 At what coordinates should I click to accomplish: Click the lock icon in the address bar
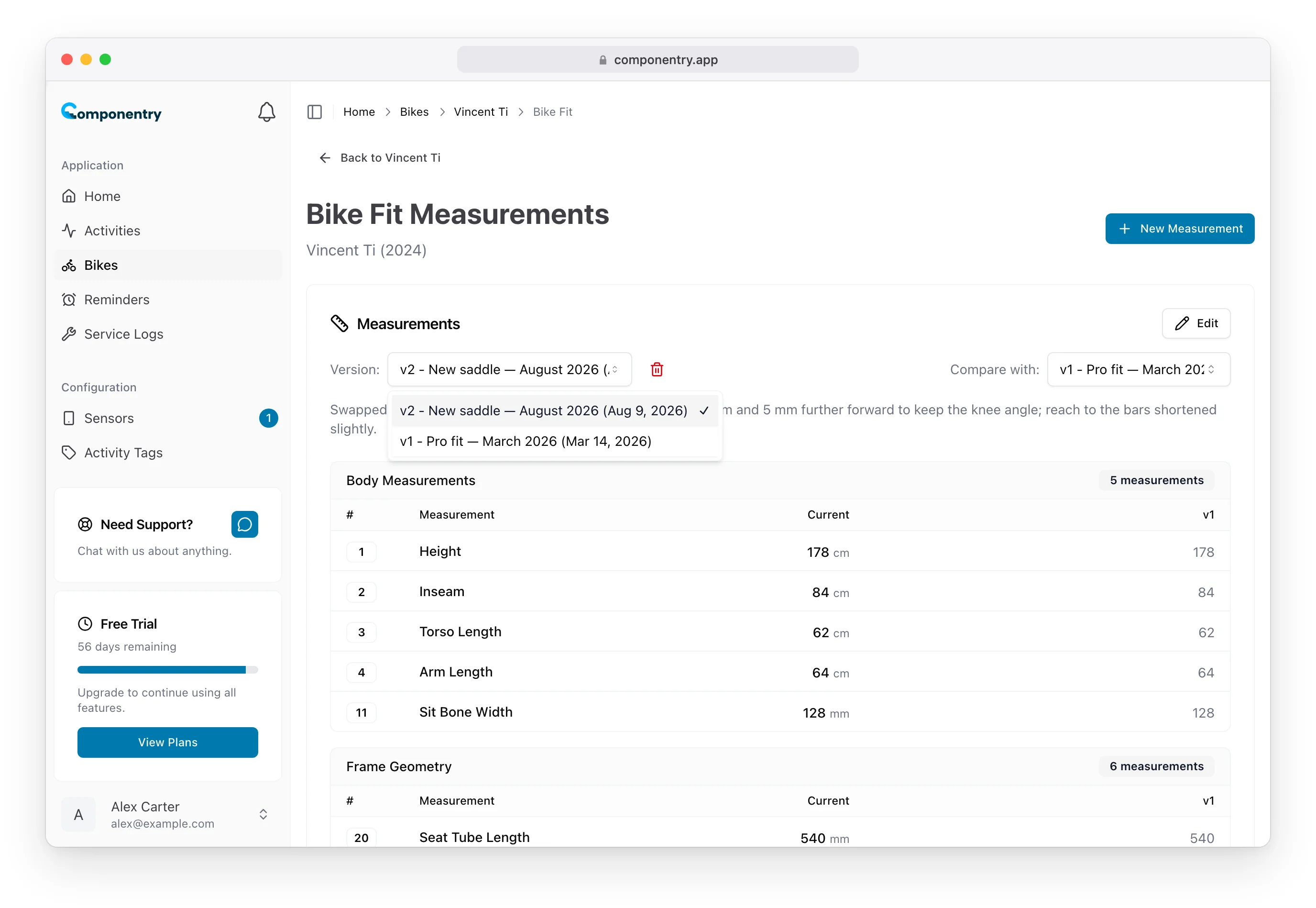pos(603,60)
